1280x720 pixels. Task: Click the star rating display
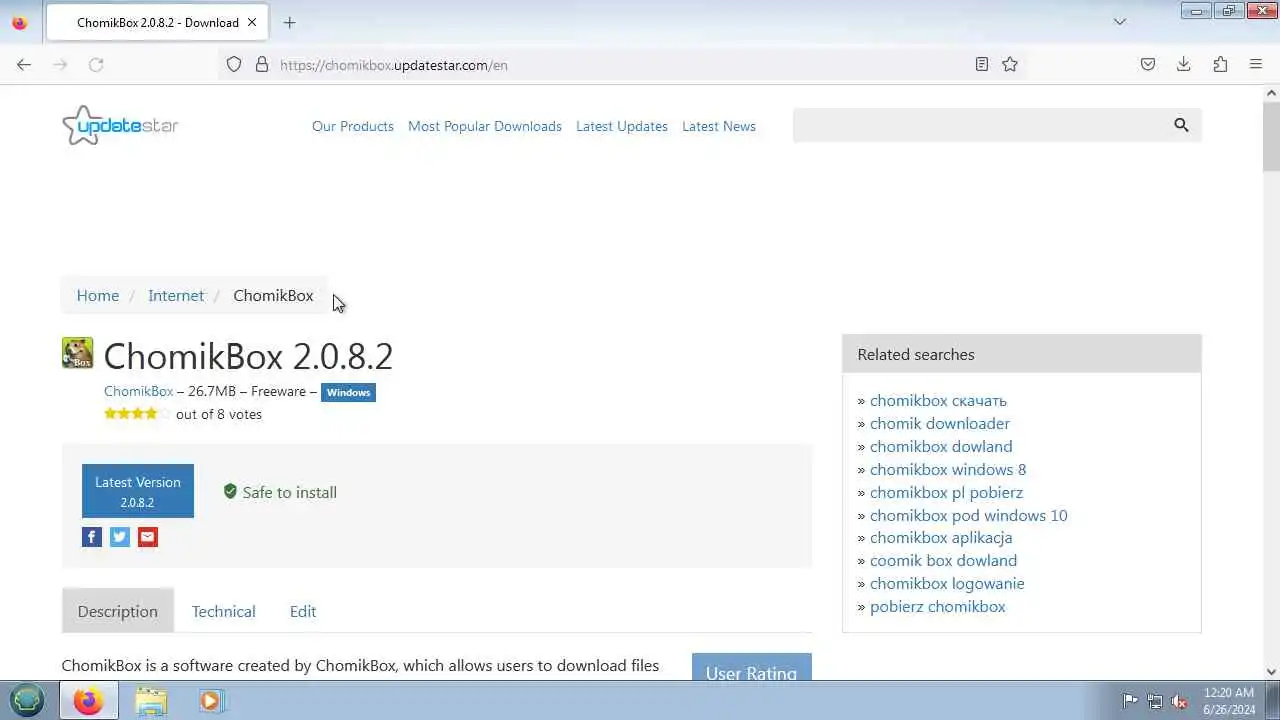click(x=137, y=413)
